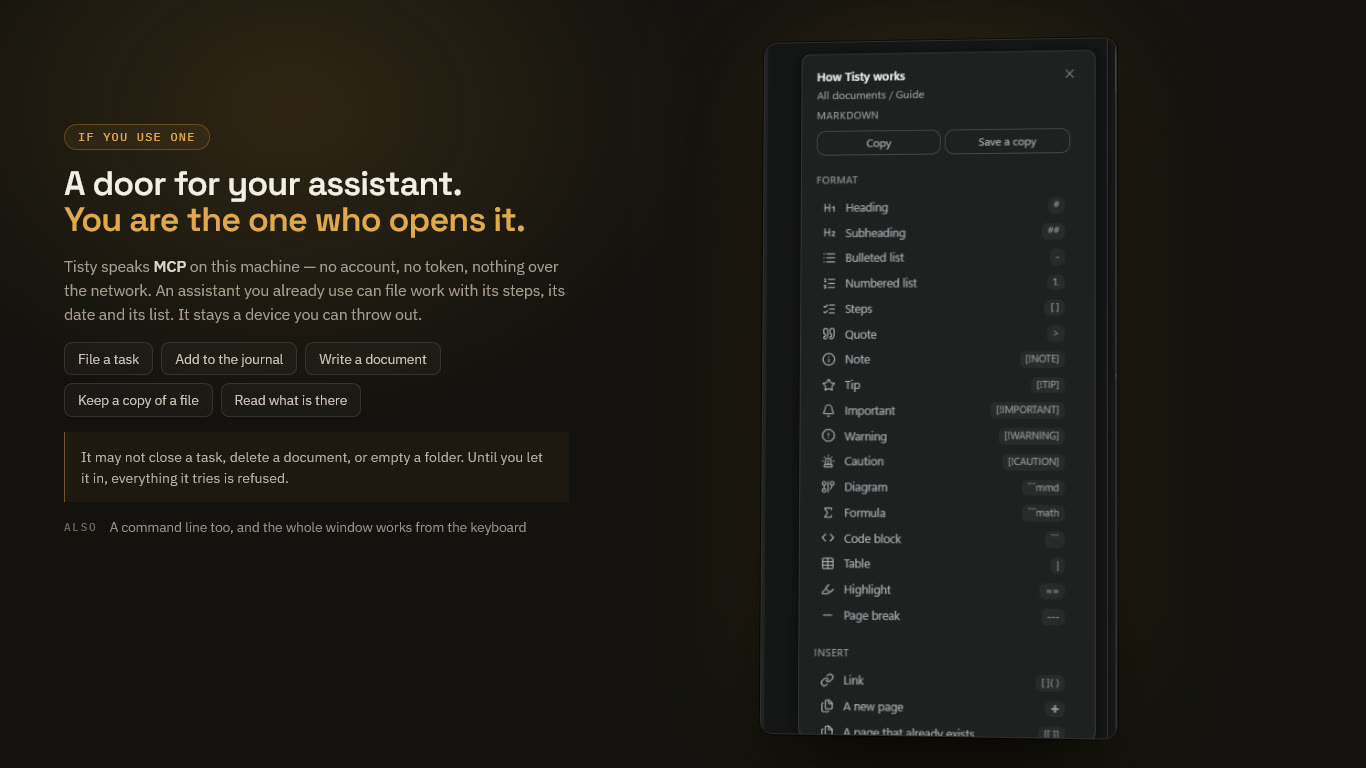Click the Heading H1 format icon

click(x=829, y=208)
